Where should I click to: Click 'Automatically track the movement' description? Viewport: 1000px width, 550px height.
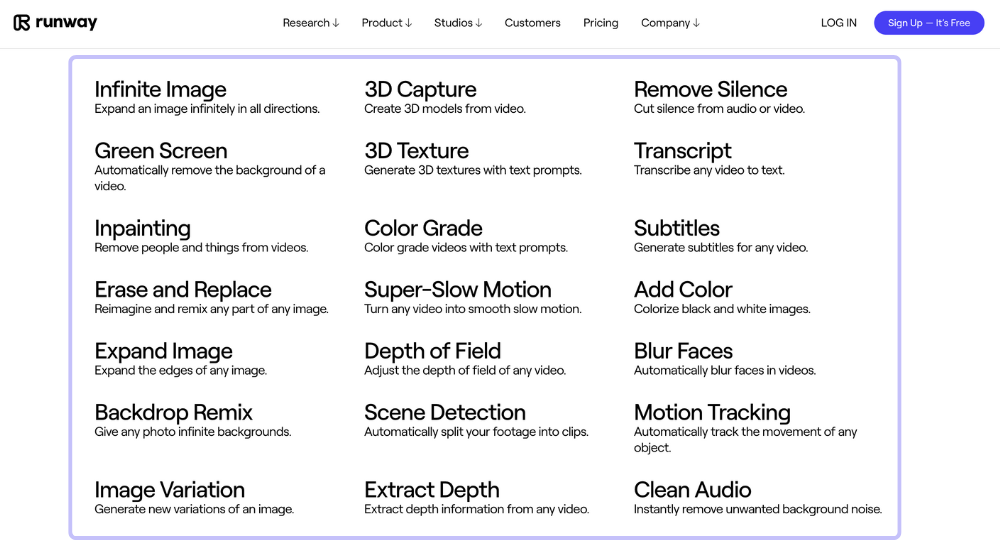click(746, 440)
